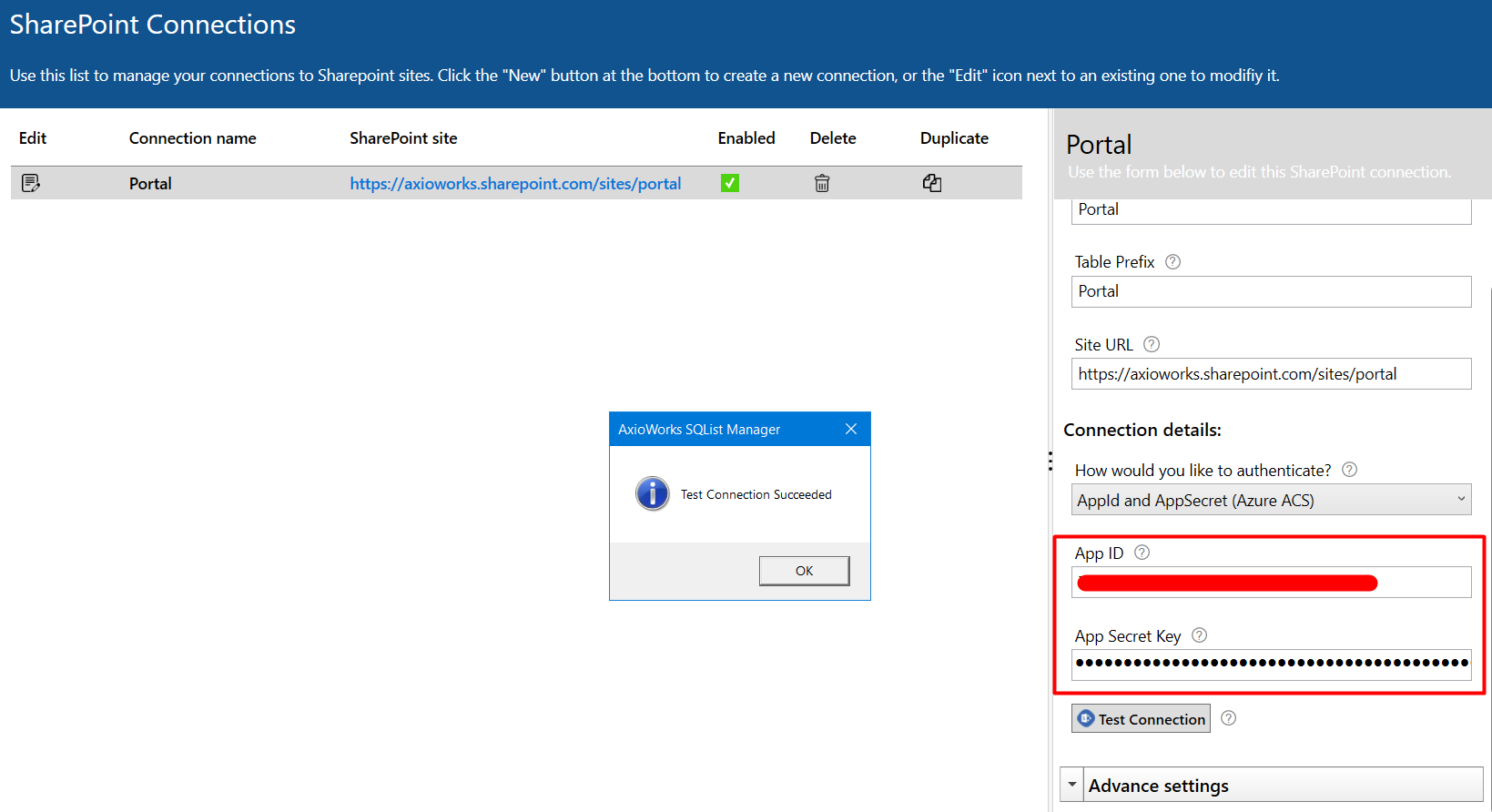This screenshot has height=812, width=1492.
Task: Delete the Portal connection with the trash icon
Action: (x=822, y=183)
